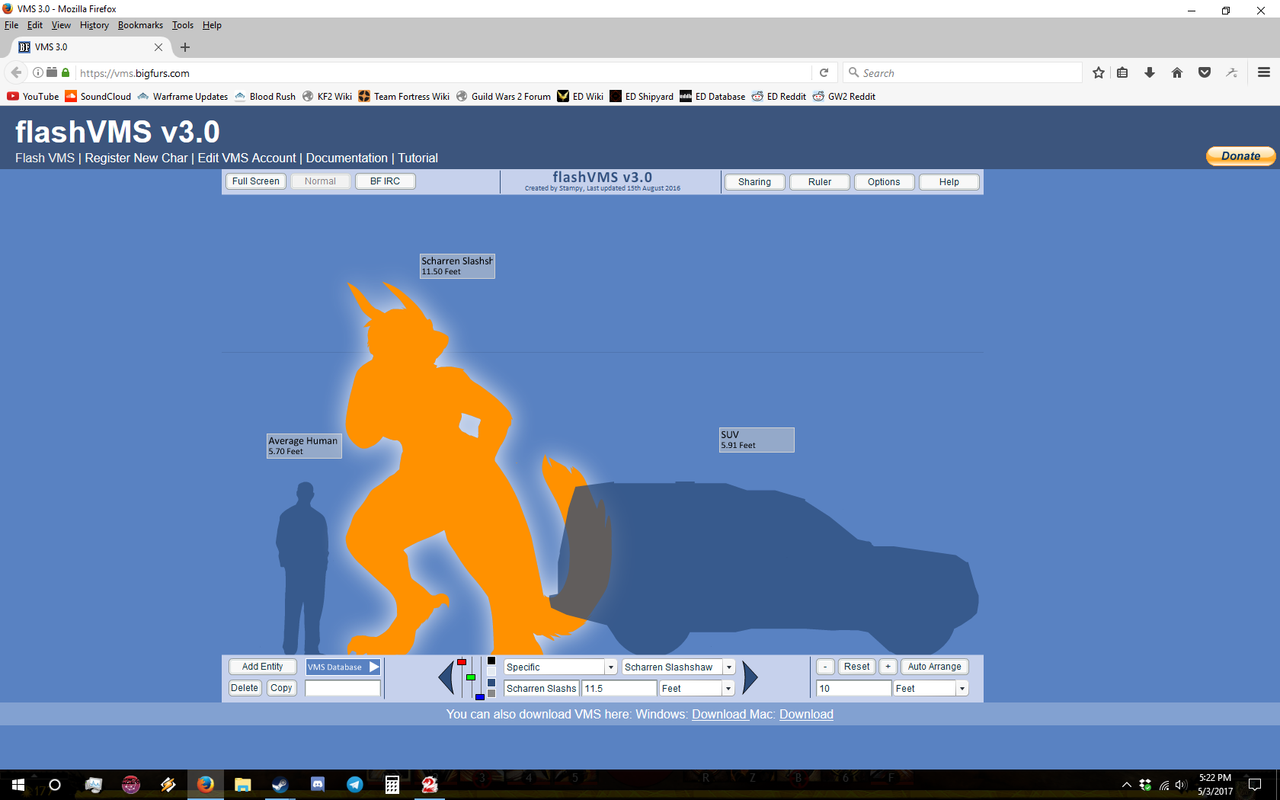
Task: Select the black background color swatch
Action: click(x=490, y=660)
